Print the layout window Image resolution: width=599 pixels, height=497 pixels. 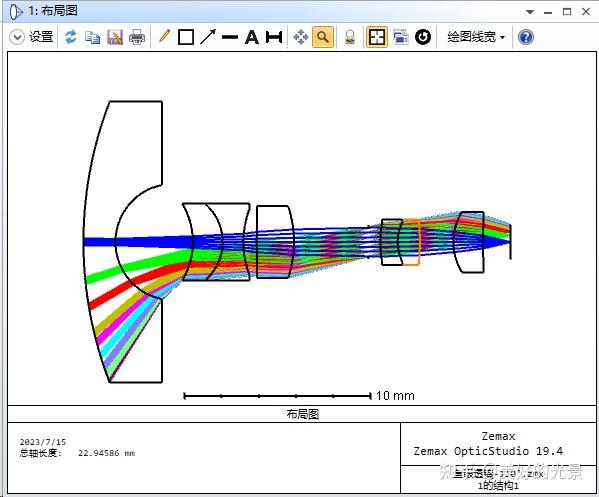coord(137,37)
